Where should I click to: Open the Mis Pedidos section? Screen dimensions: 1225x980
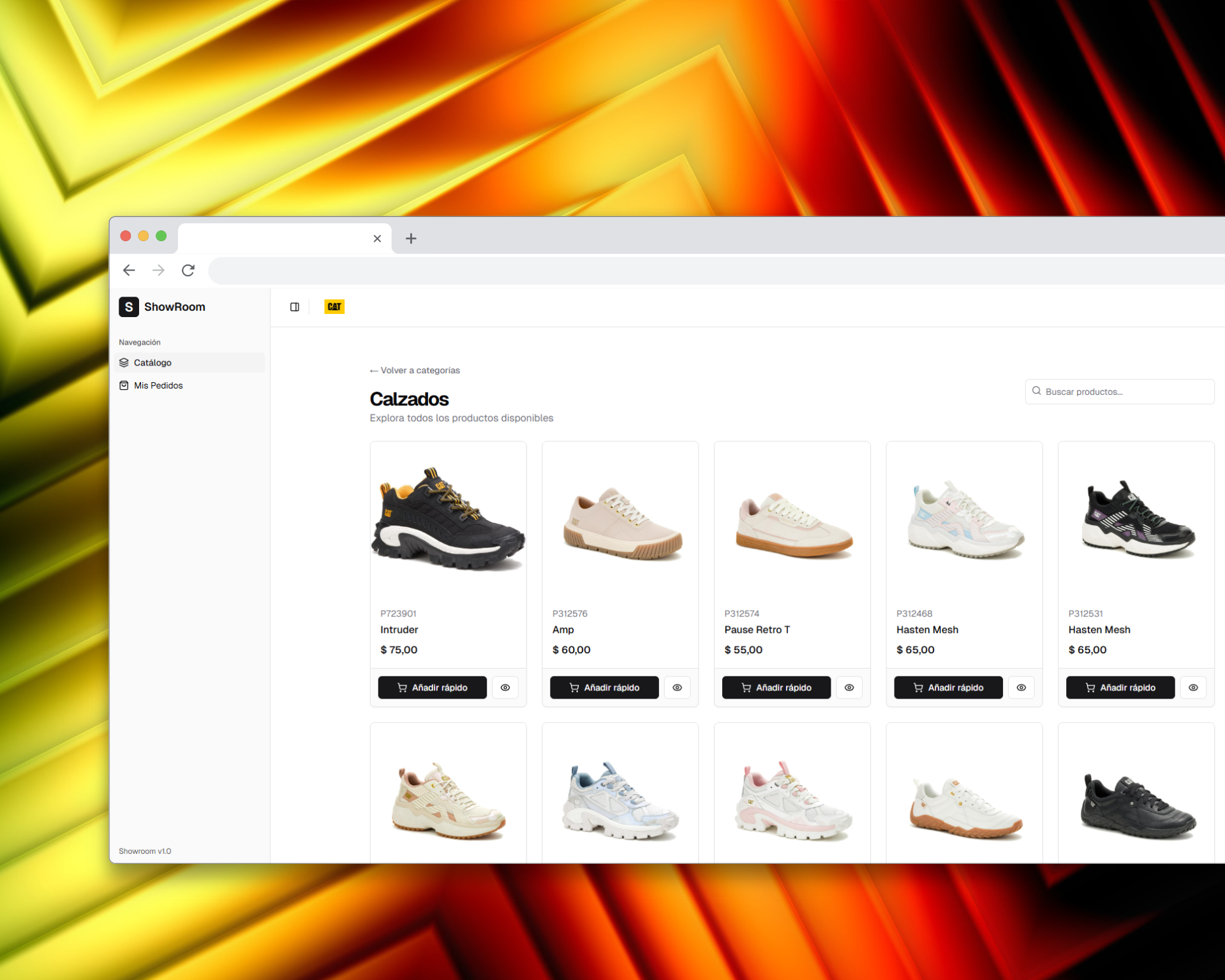158,385
